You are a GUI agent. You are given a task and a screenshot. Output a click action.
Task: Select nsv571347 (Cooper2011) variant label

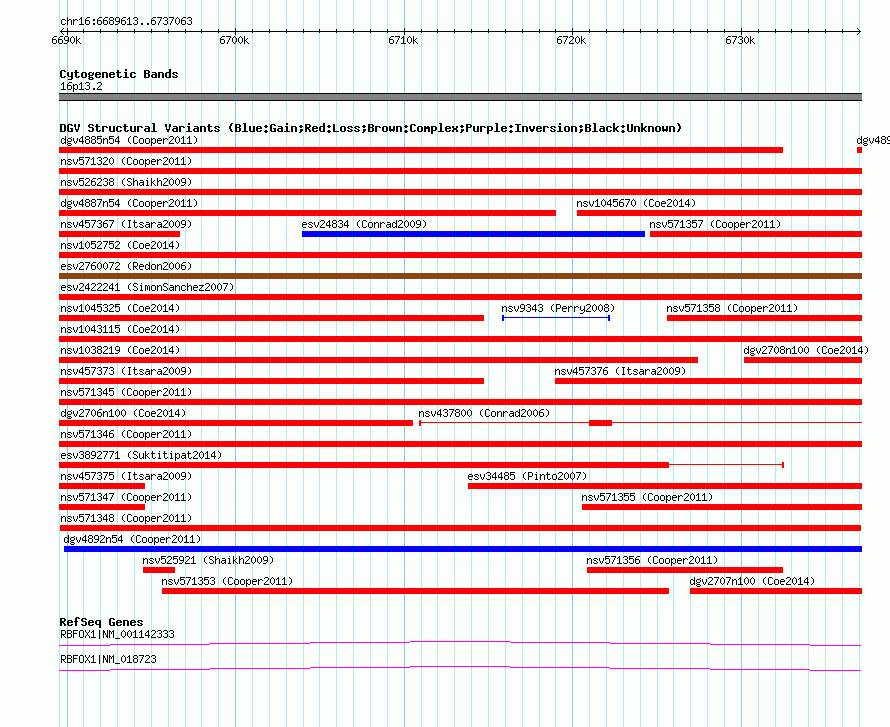tap(126, 497)
